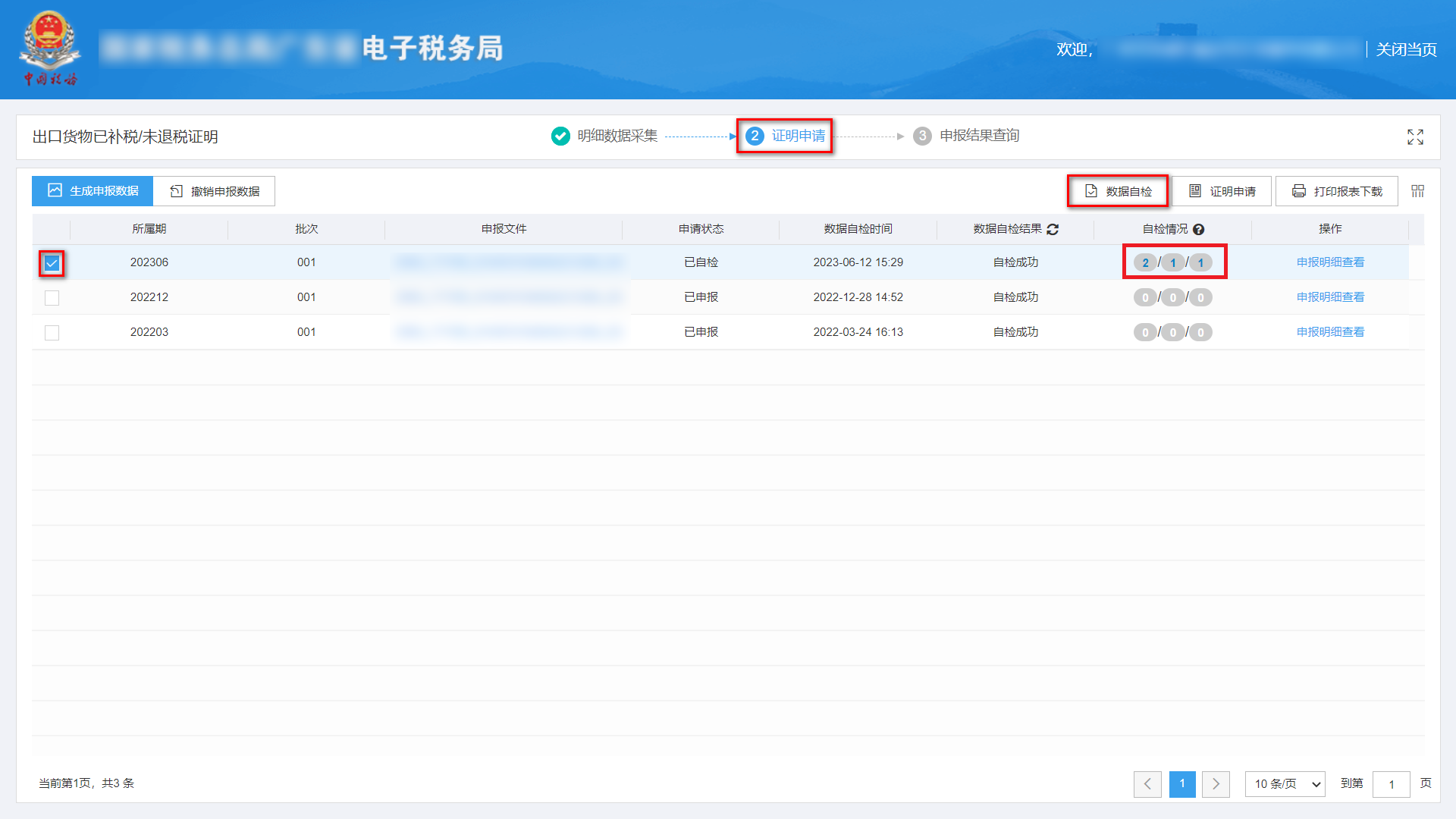The image size is (1456, 819).
Task: Switch to 申报结果查询 step tab
Action: (x=979, y=136)
